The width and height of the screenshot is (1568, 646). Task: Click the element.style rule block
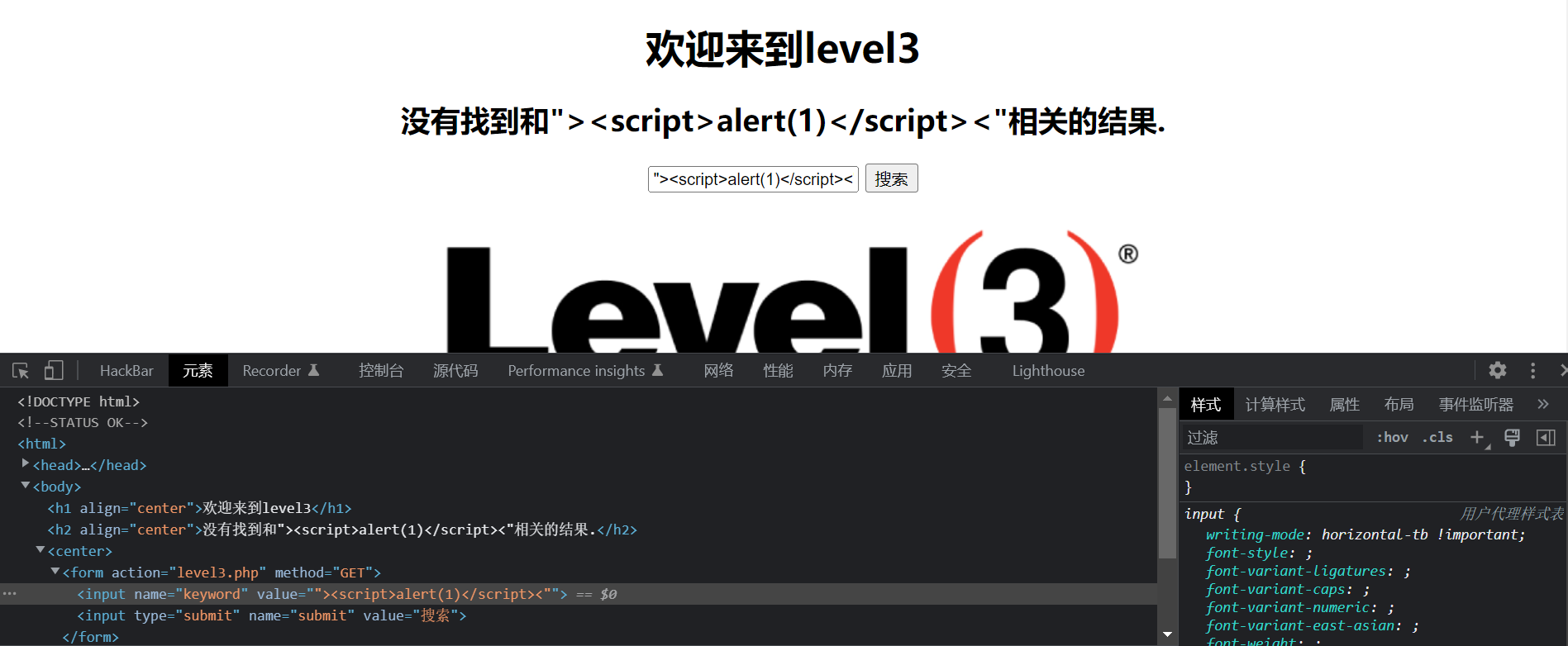1372,477
